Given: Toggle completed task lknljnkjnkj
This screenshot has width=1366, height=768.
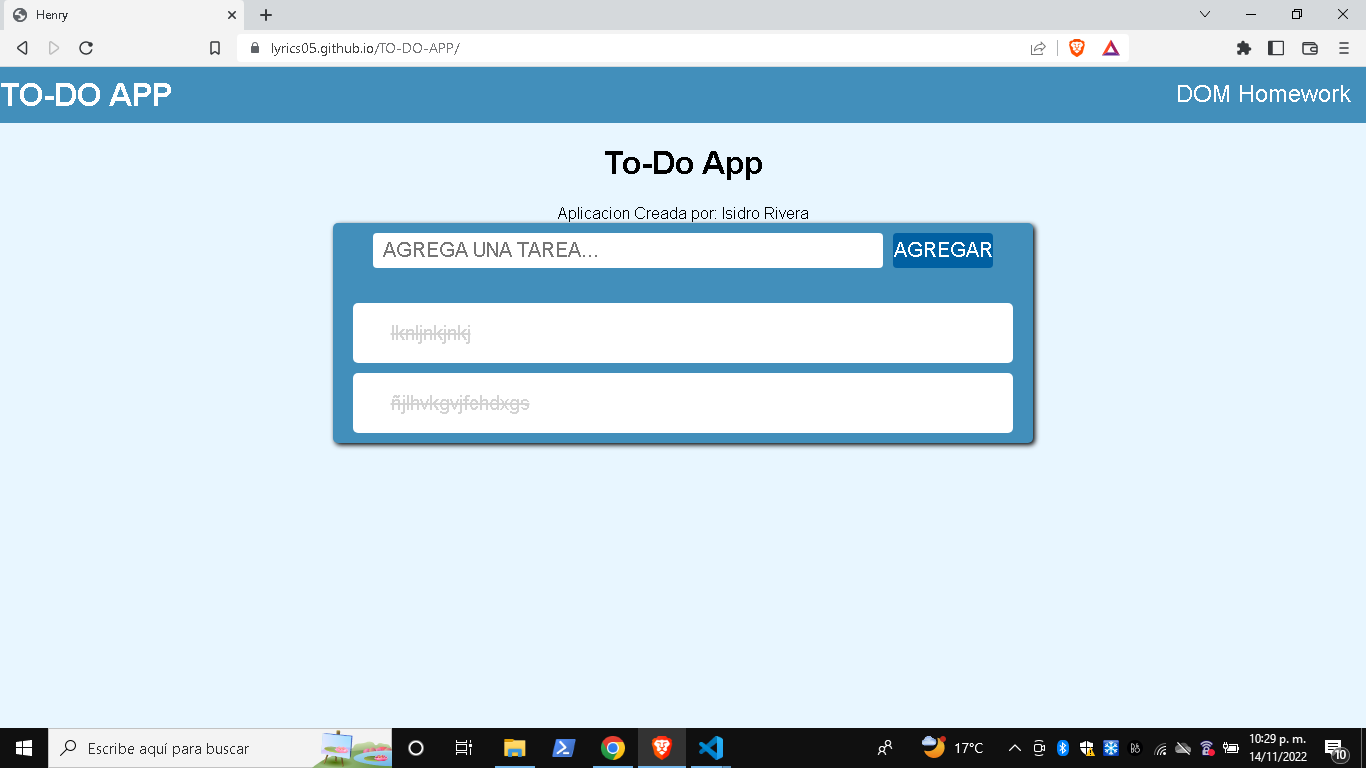Looking at the screenshot, I should coord(682,332).
